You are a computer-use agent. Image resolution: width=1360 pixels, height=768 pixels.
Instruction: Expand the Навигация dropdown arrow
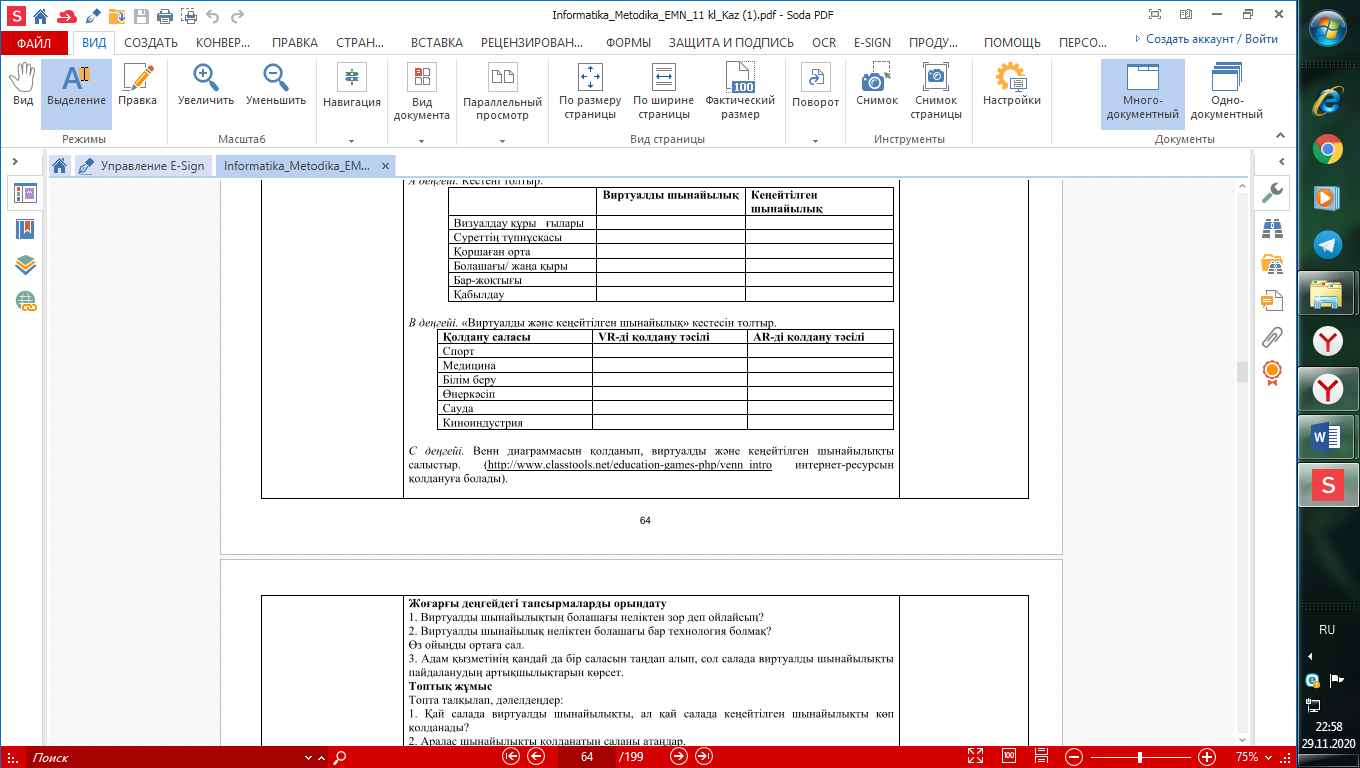351,141
